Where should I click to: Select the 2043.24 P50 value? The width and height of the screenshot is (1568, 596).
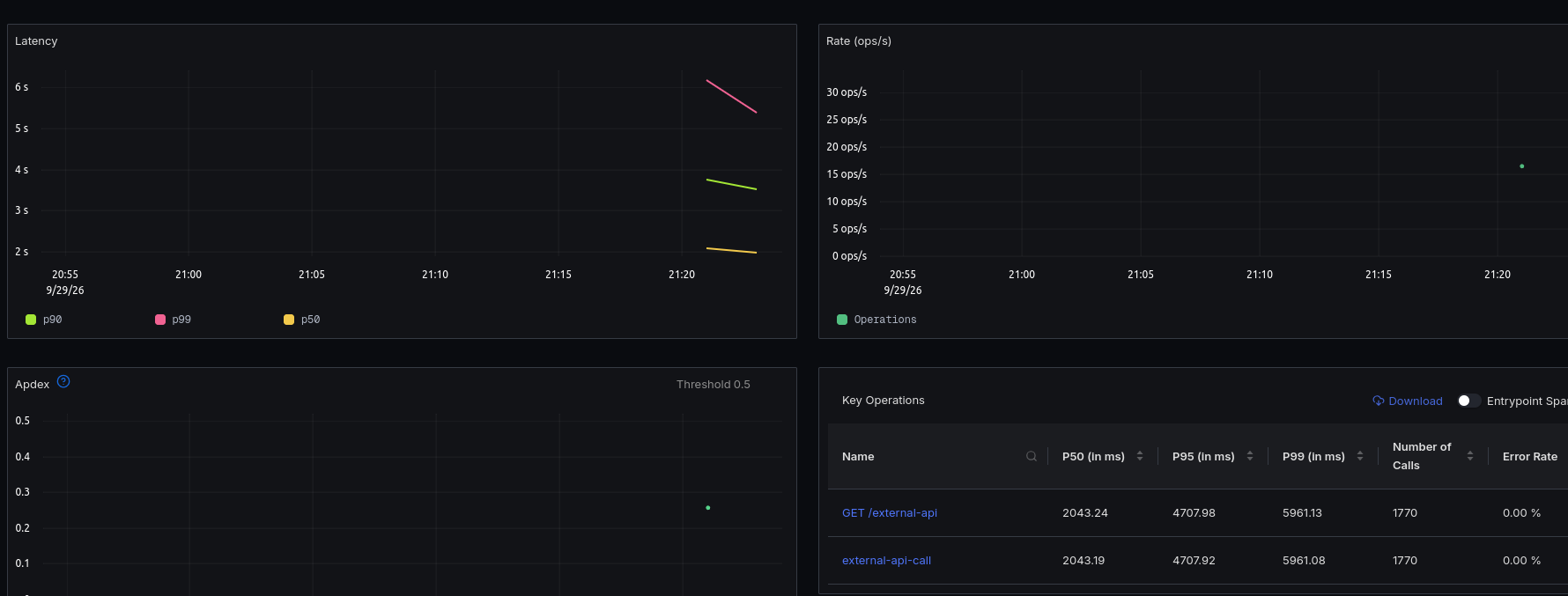[1085, 512]
